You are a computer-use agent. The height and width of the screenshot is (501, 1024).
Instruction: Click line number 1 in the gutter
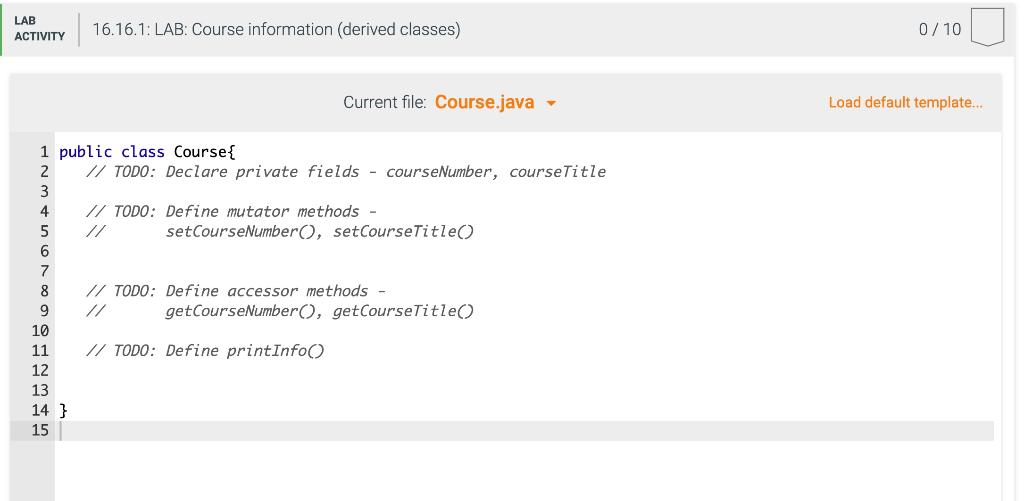44,152
